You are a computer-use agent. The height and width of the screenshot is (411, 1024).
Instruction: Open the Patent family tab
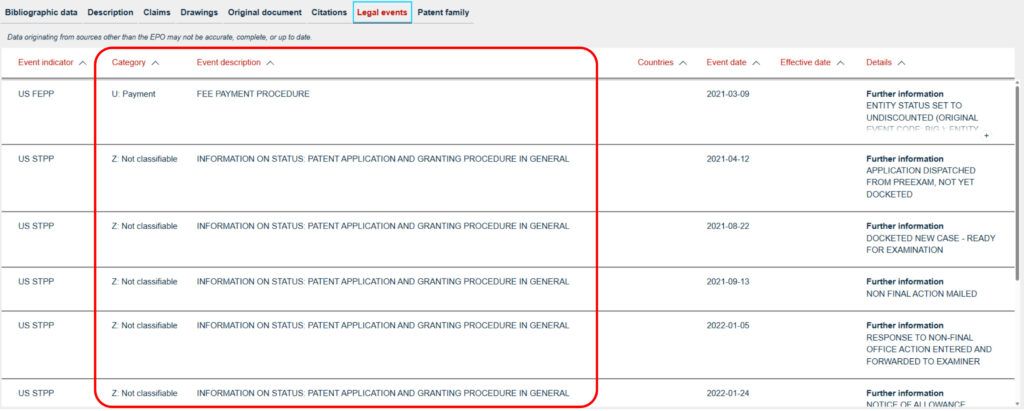coord(443,12)
